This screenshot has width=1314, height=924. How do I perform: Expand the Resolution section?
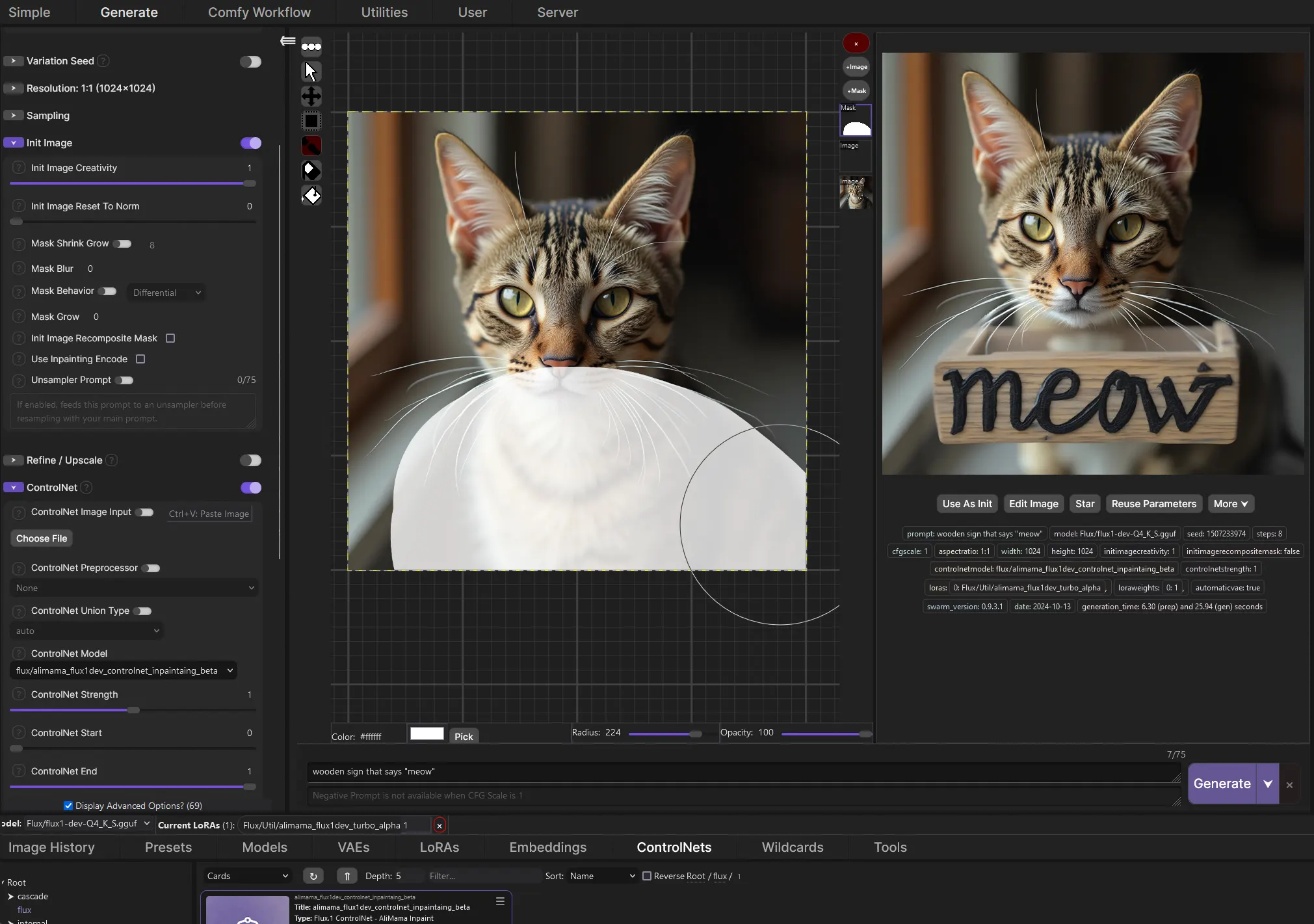[x=13, y=88]
